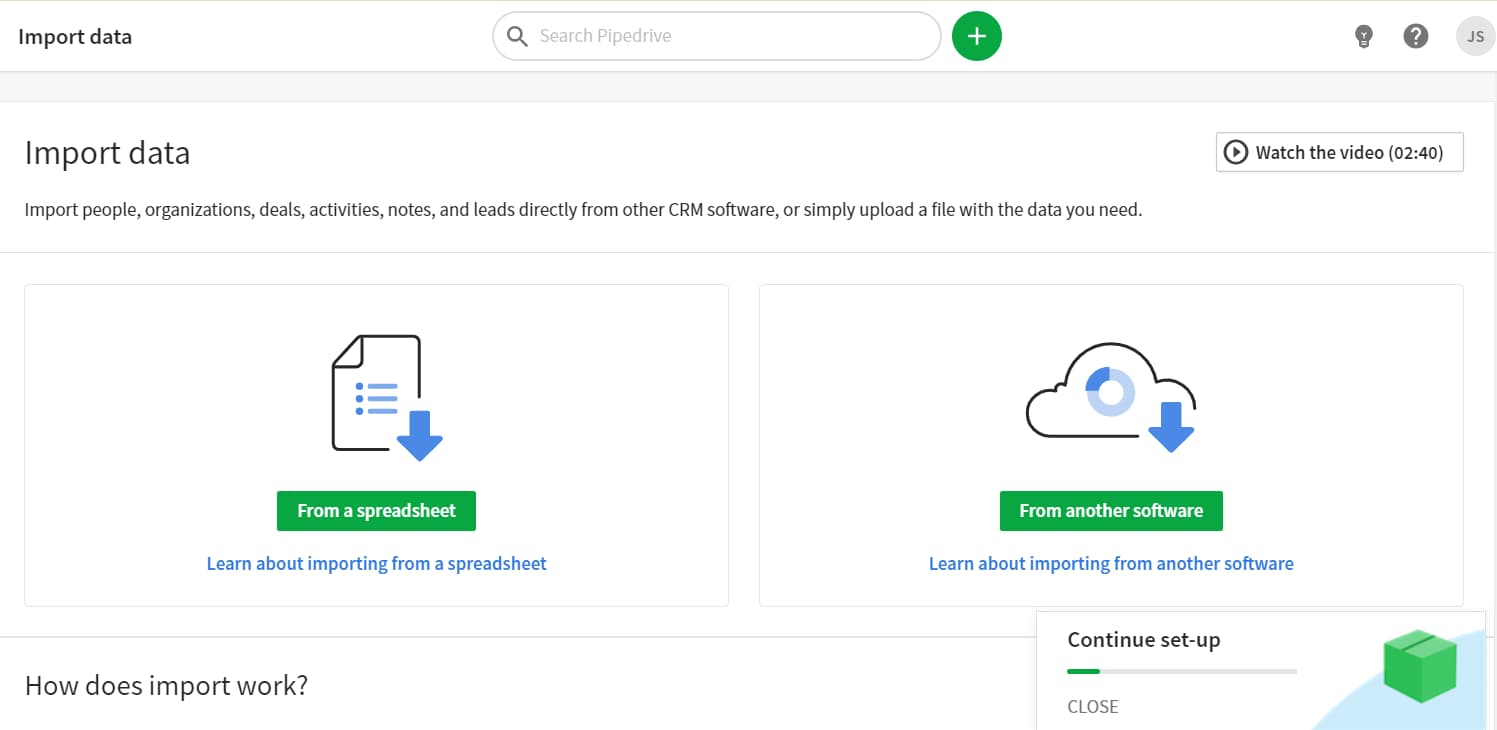Open Learn about importing from a spreadsheet

click(x=376, y=563)
